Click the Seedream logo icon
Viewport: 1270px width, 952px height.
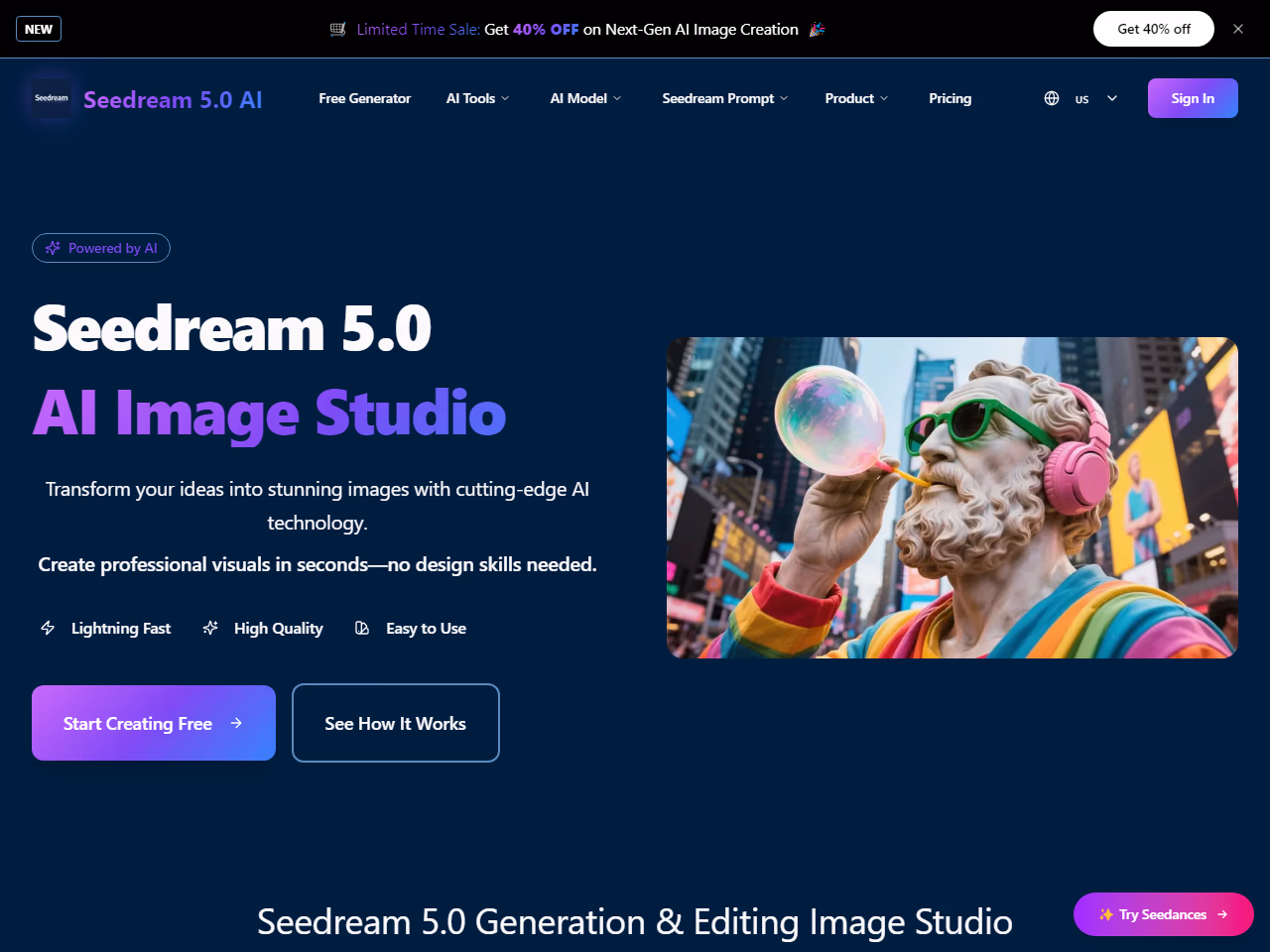coord(52,98)
